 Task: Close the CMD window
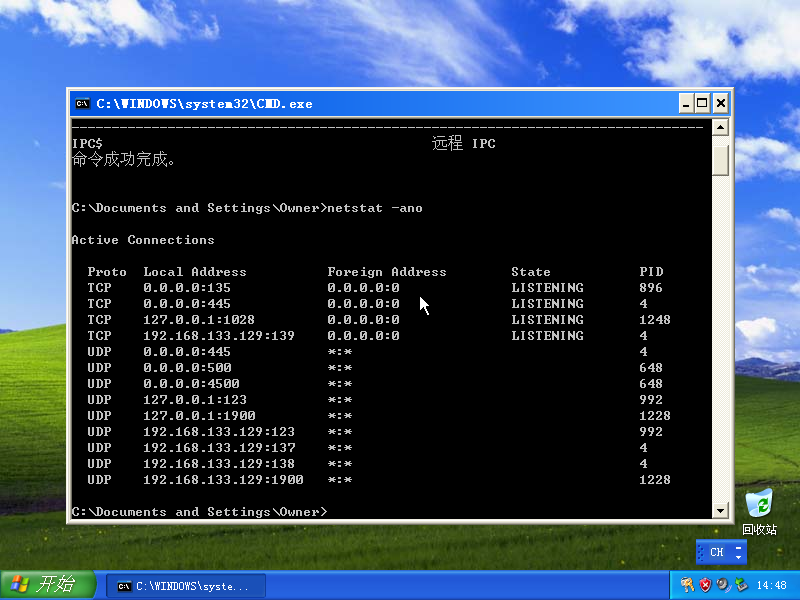pyautogui.click(x=720, y=104)
